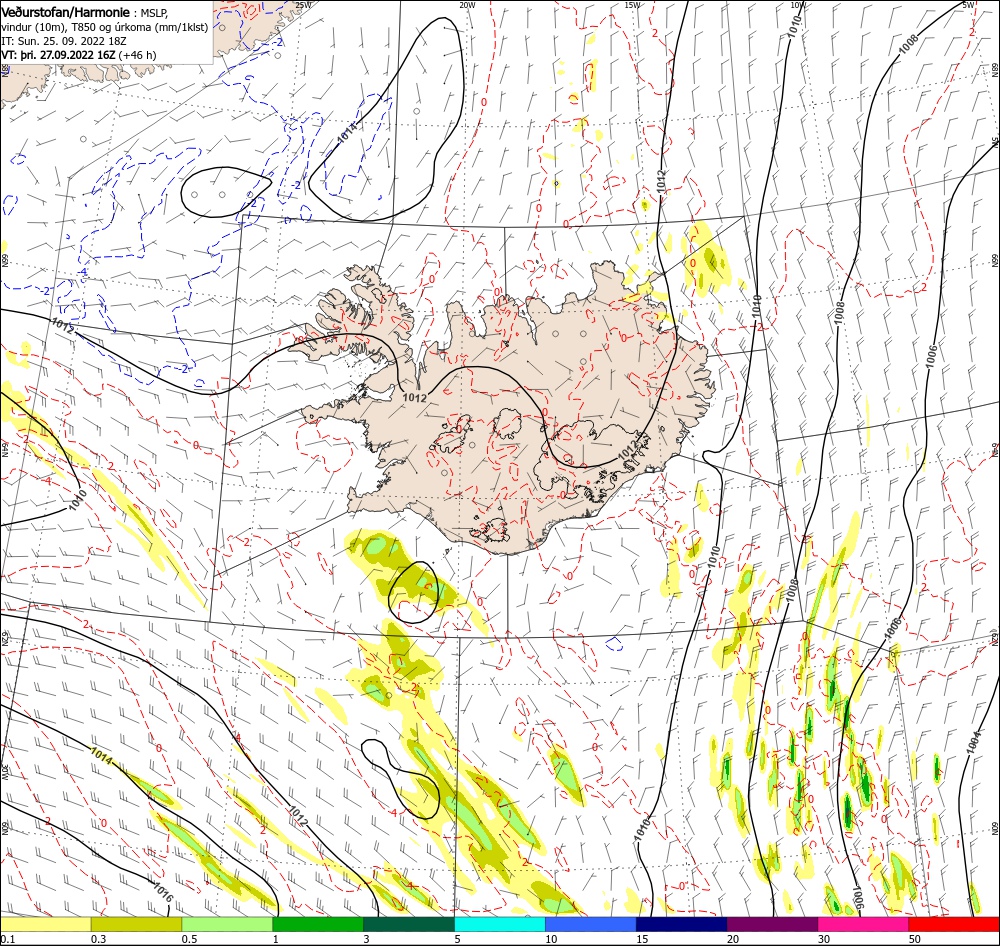Click the green 1–3 mm legend swatch
Image resolution: width=1000 pixels, height=946 pixels.
click(x=318, y=924)
